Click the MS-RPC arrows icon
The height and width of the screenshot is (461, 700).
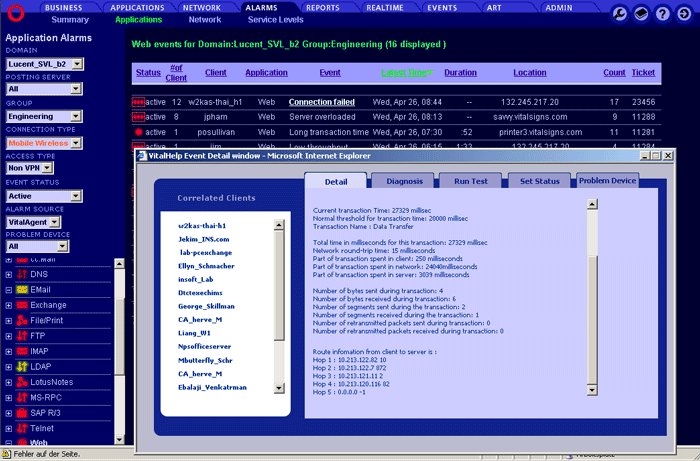pyautogui.click(x=22, y=398)
